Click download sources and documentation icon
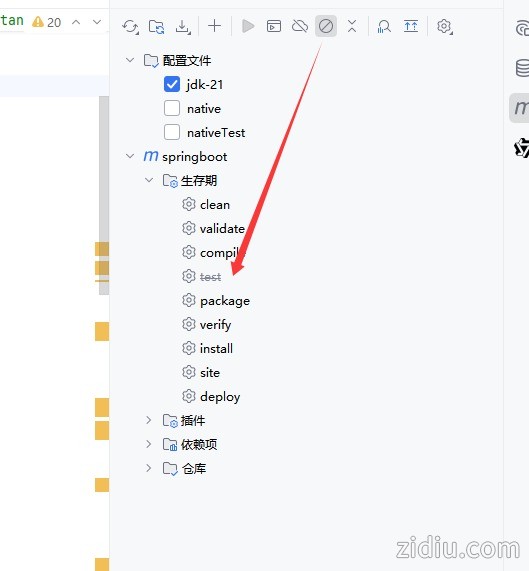 point(183,27)
